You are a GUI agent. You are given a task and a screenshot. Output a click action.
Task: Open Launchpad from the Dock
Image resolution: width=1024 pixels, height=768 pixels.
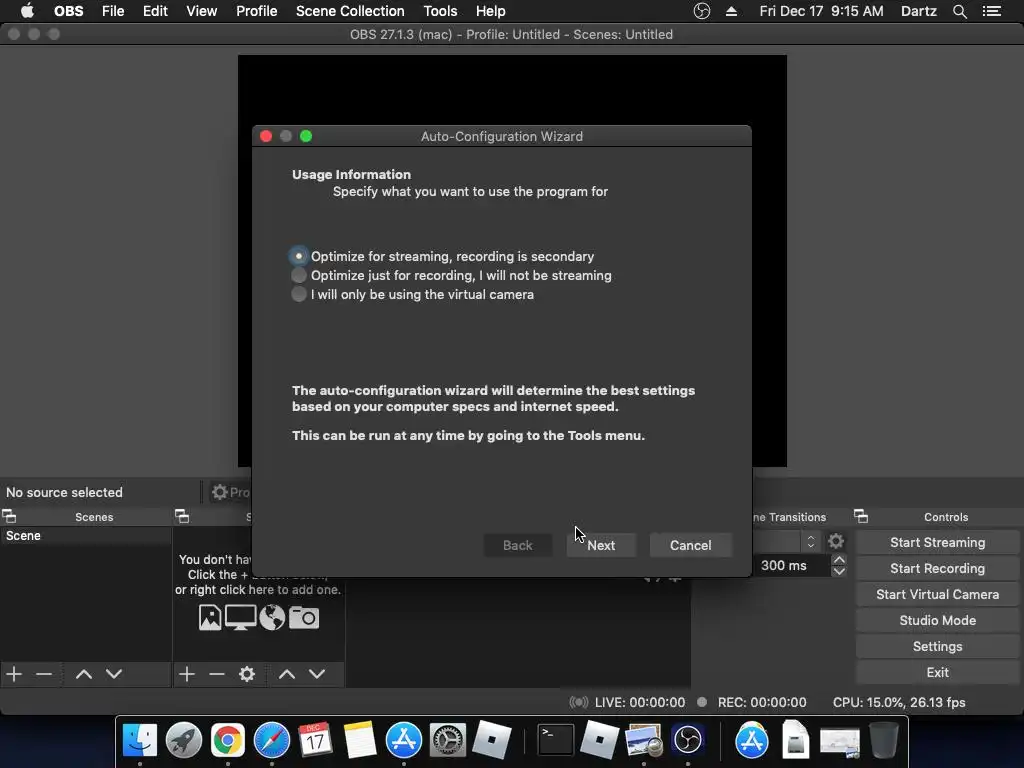184,741
